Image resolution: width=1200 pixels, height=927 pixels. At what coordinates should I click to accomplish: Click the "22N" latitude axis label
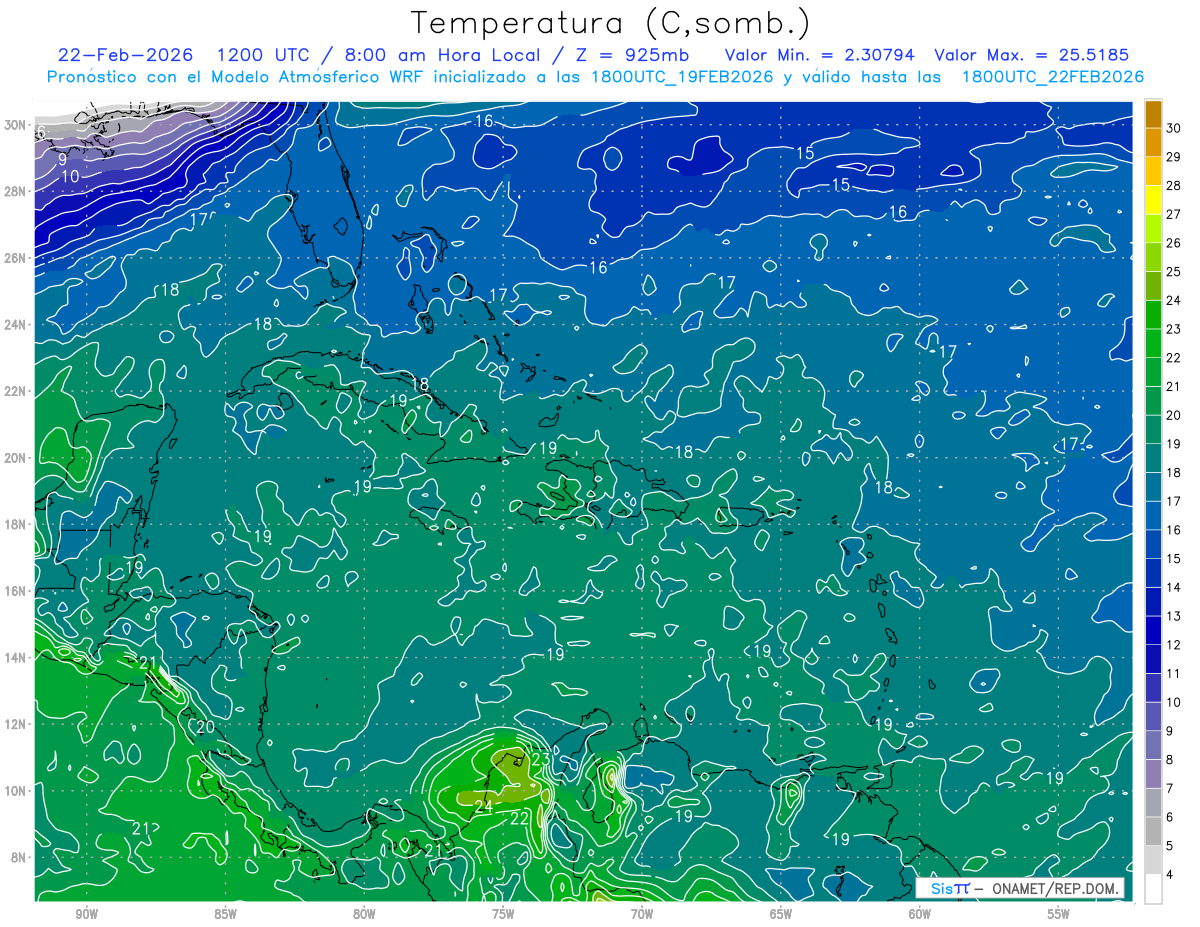click(15, 391)
